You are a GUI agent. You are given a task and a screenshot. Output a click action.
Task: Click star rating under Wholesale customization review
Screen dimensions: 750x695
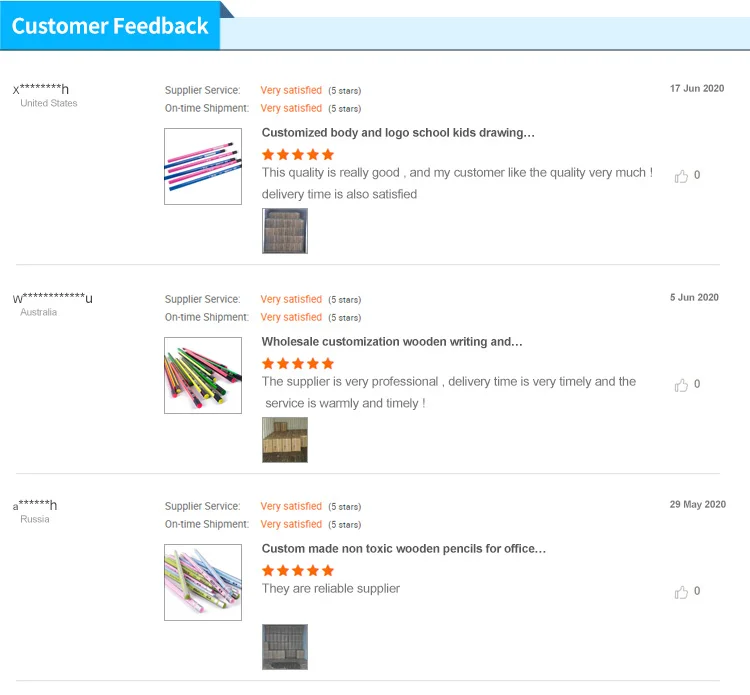tap(298, 363)
